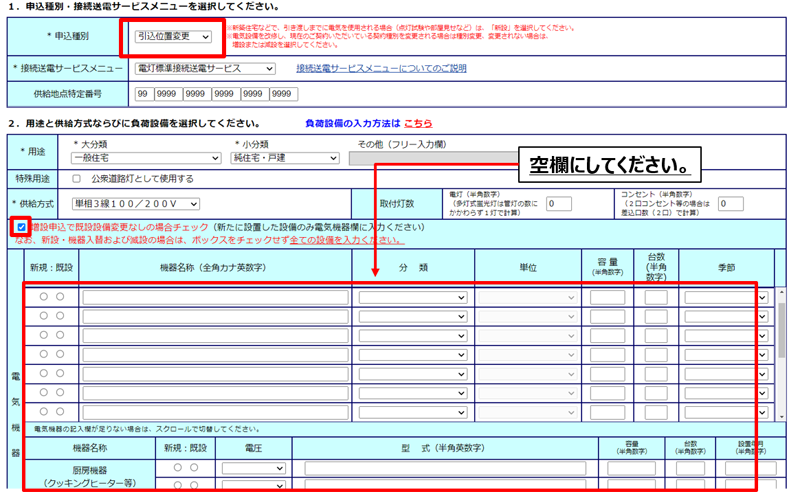This screenshot has height=492, width=800.
Task: Click 厨房機器 first row 台数 field
Action: point(690,469)
